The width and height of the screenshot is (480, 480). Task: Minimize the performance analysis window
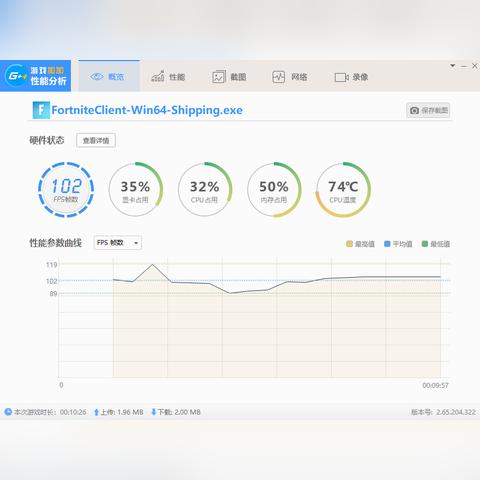pyautogui.click(x=464, y=66)
